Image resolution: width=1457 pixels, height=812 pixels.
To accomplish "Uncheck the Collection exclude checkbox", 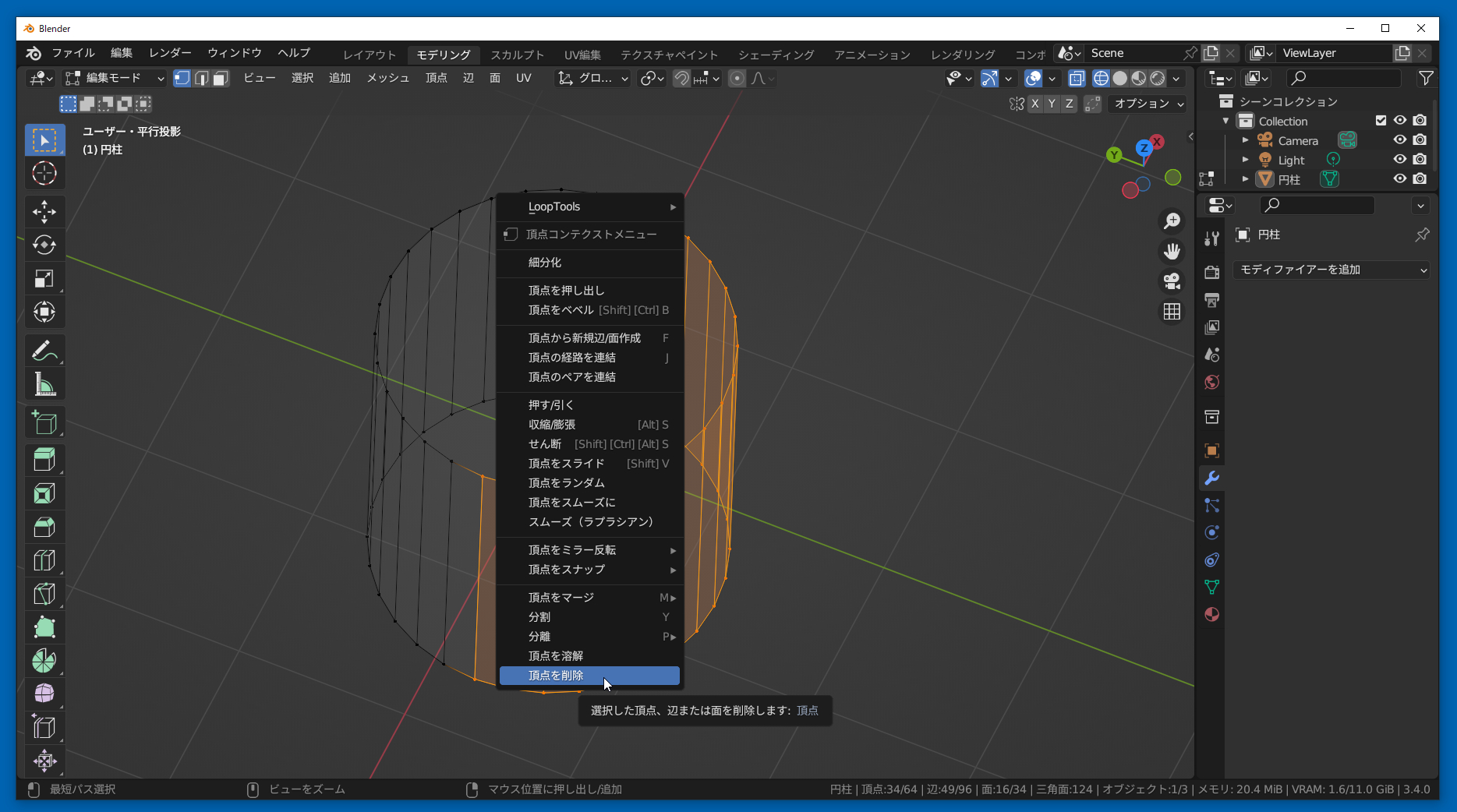I will coord(1381,121).
